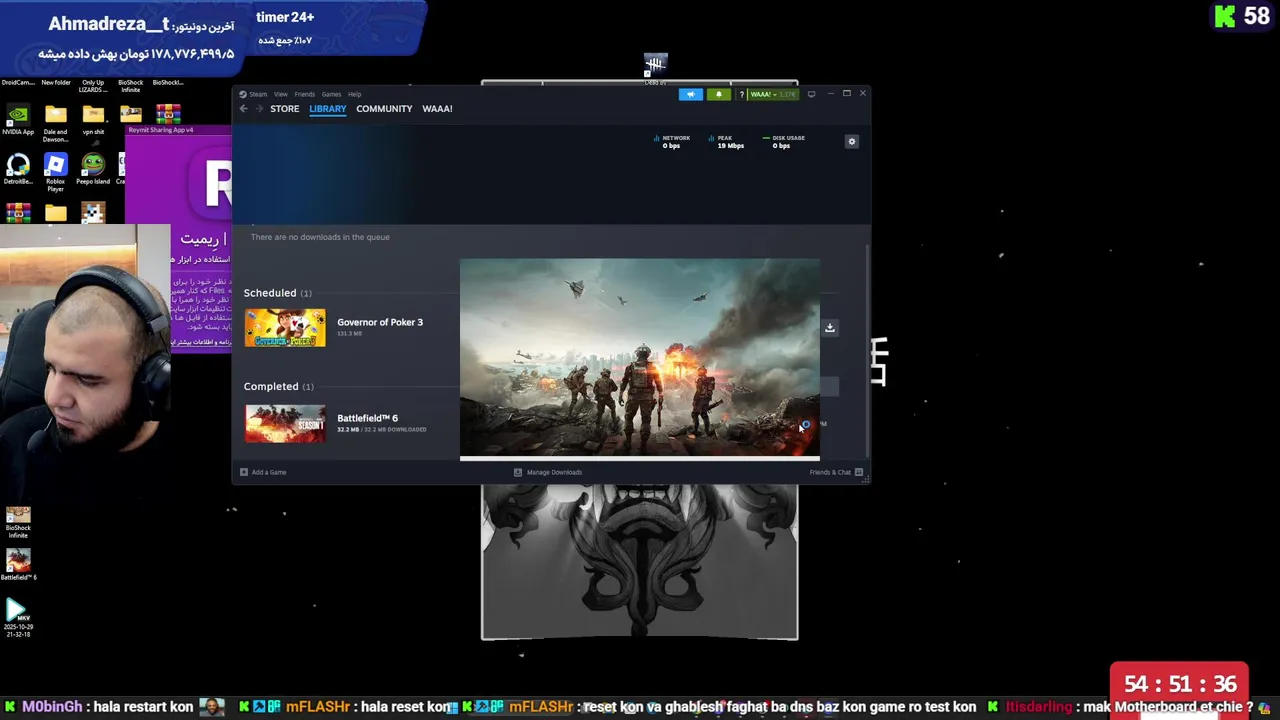Image resolution: width=1280 pixels, height=720 pixels.
Task: Switch to the STORE tab
Action: (x=284, y=109)
